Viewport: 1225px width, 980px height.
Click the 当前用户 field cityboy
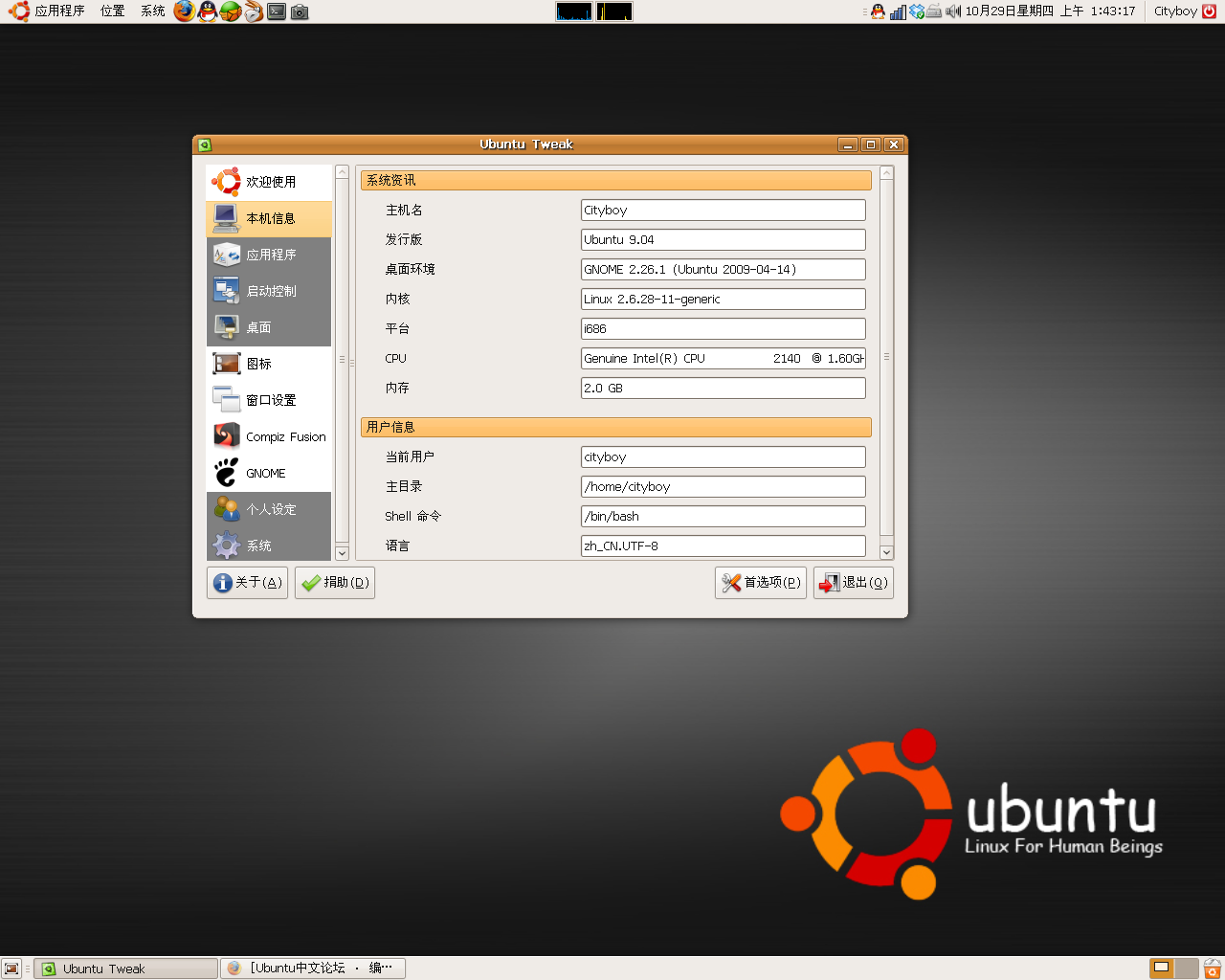coord(724,457)
